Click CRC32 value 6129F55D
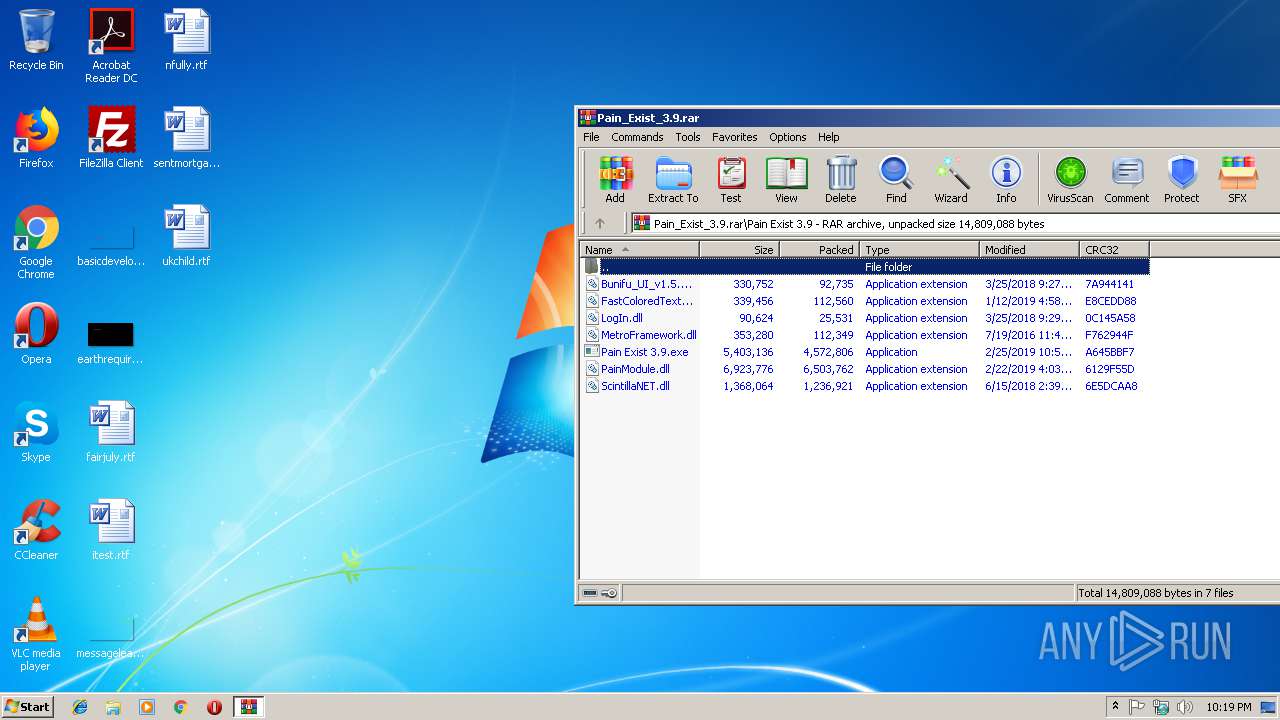 click(1110, 369)
